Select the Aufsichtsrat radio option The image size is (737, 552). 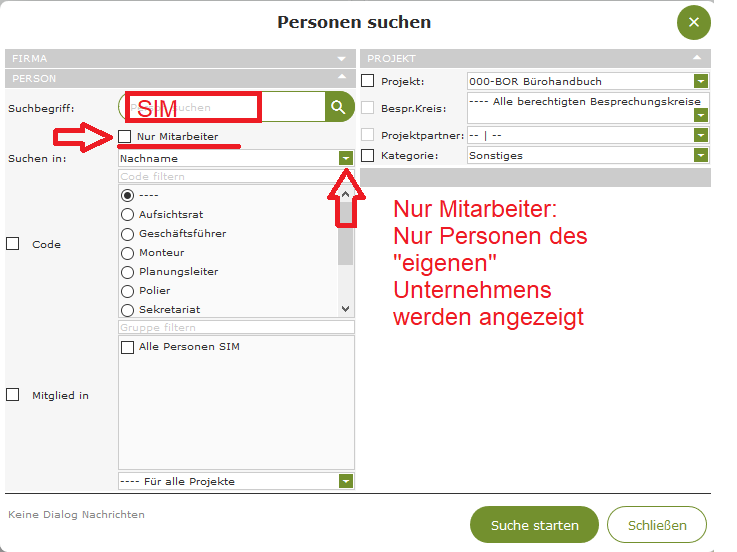pyautogui.click(x=127, y=214)
